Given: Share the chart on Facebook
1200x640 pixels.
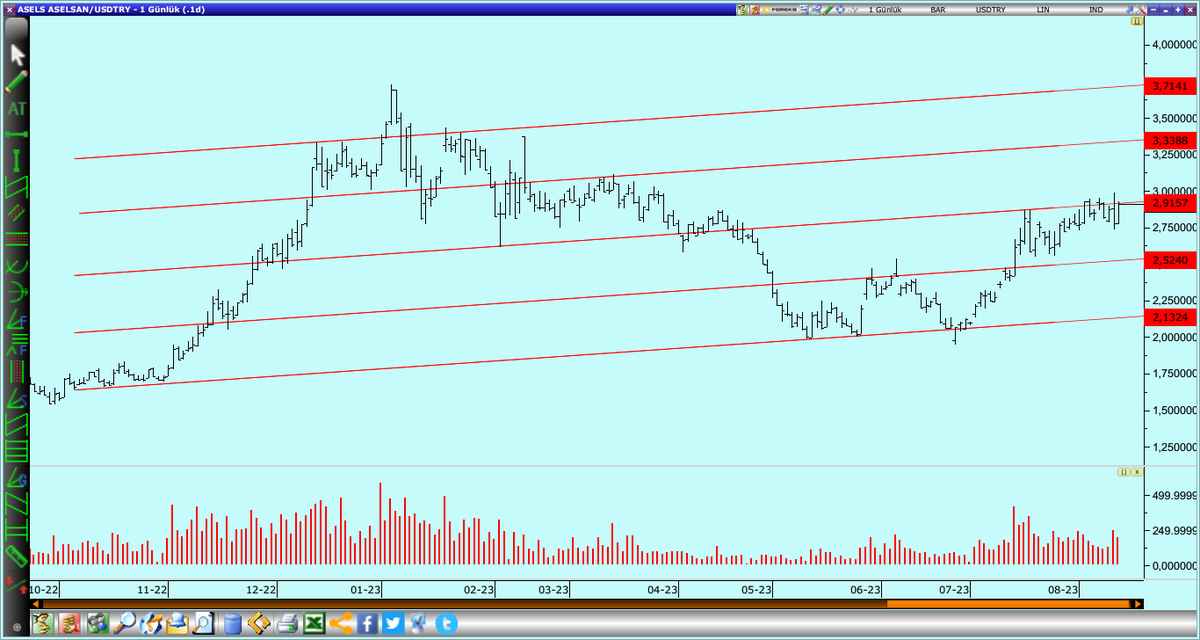Looking at the screenshot, I should 367,624.
